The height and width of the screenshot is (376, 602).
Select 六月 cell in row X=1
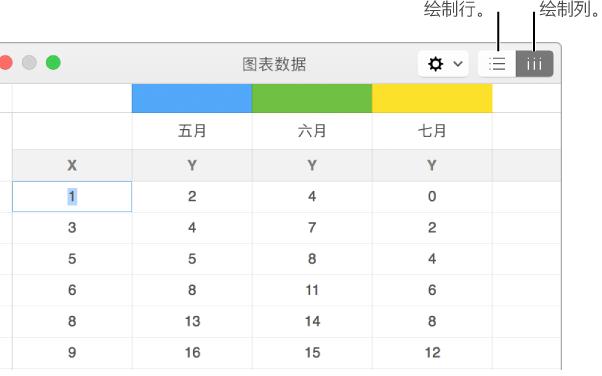312,197
